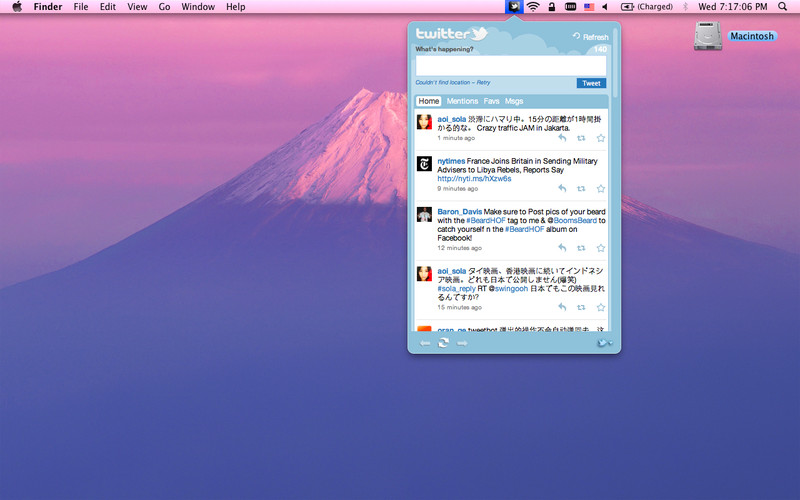The width and height of the screenshot is (800, 500).
Task: Open the @swingooh mention link
Action: (x=508, y=289)
